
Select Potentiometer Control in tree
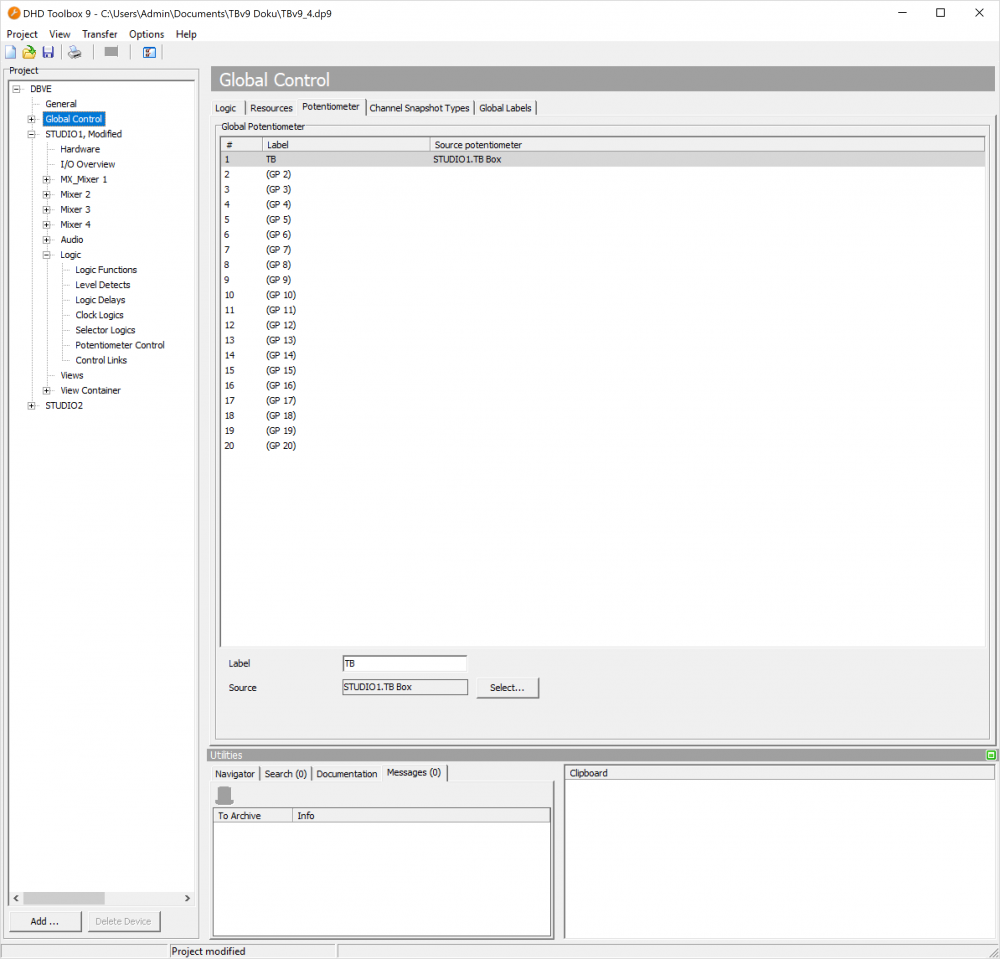120,345
